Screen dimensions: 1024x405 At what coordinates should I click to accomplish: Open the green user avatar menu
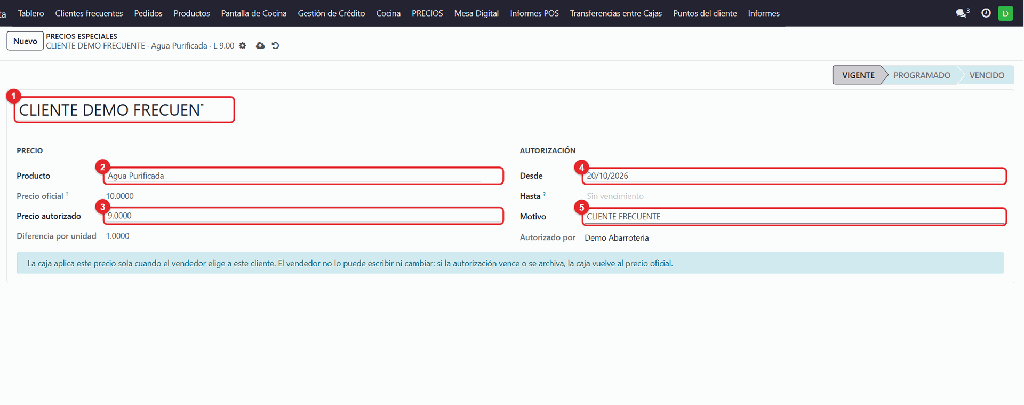pyautogui.click(x=1004, y=13)
